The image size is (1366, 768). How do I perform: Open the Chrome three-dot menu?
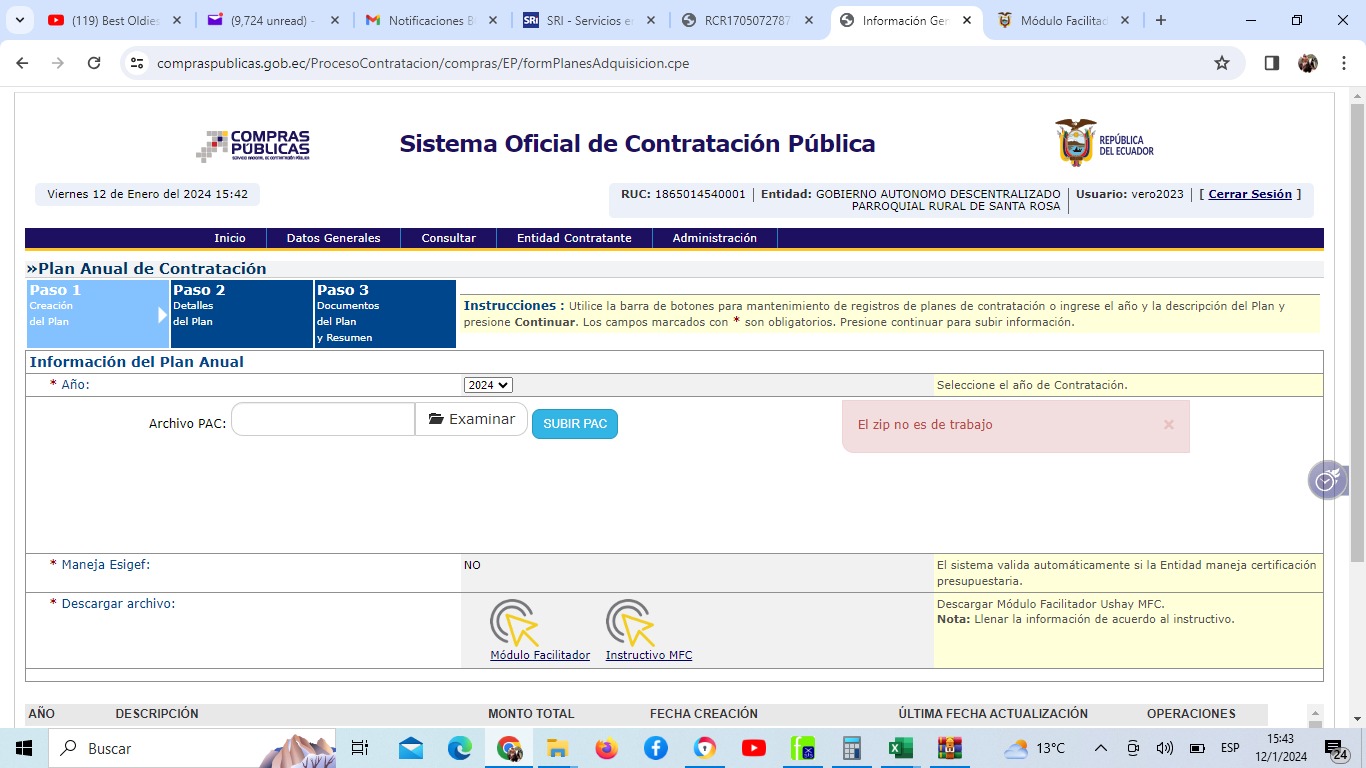click(1341, 63)
